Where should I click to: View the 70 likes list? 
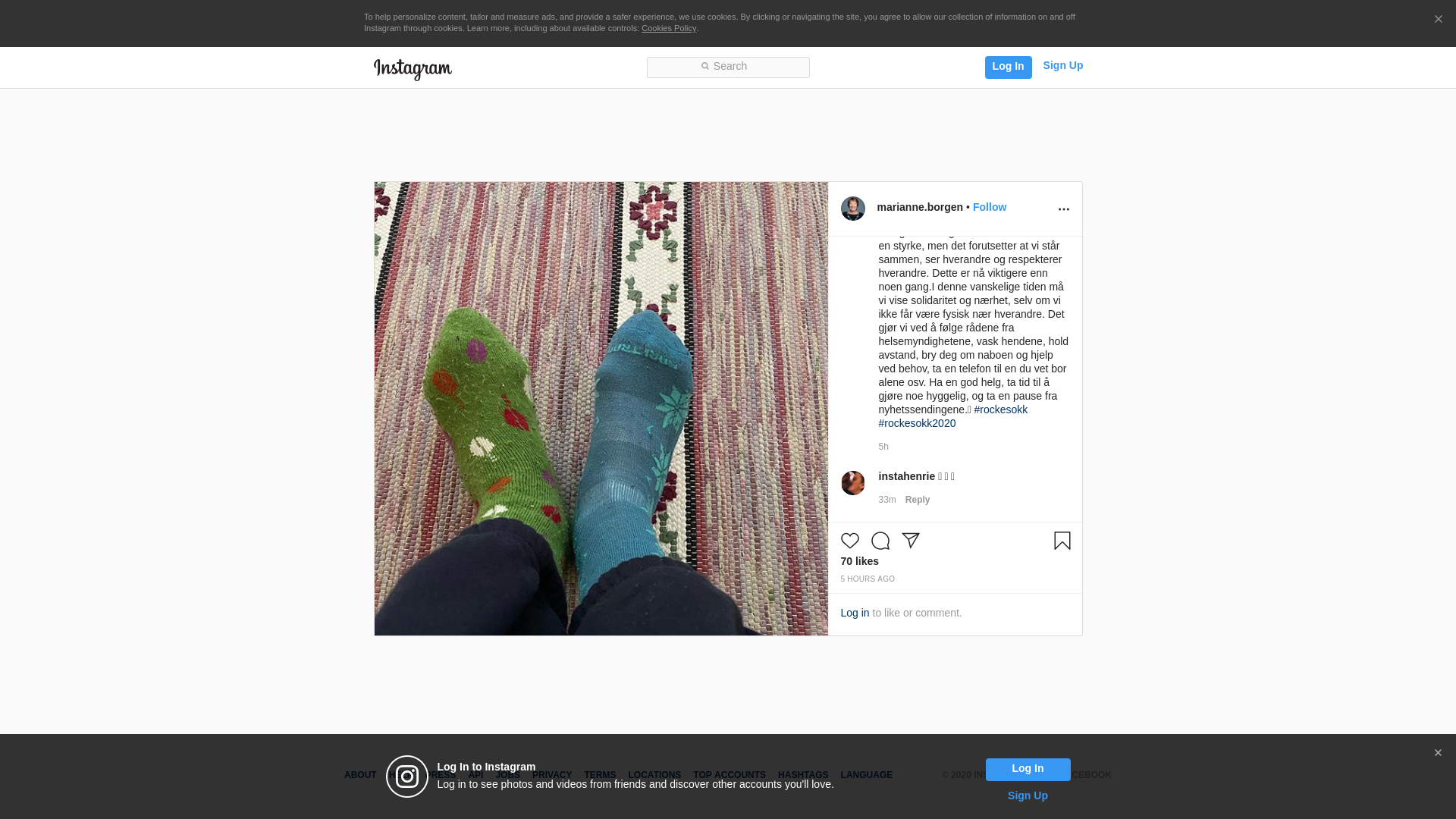(859, 561)
